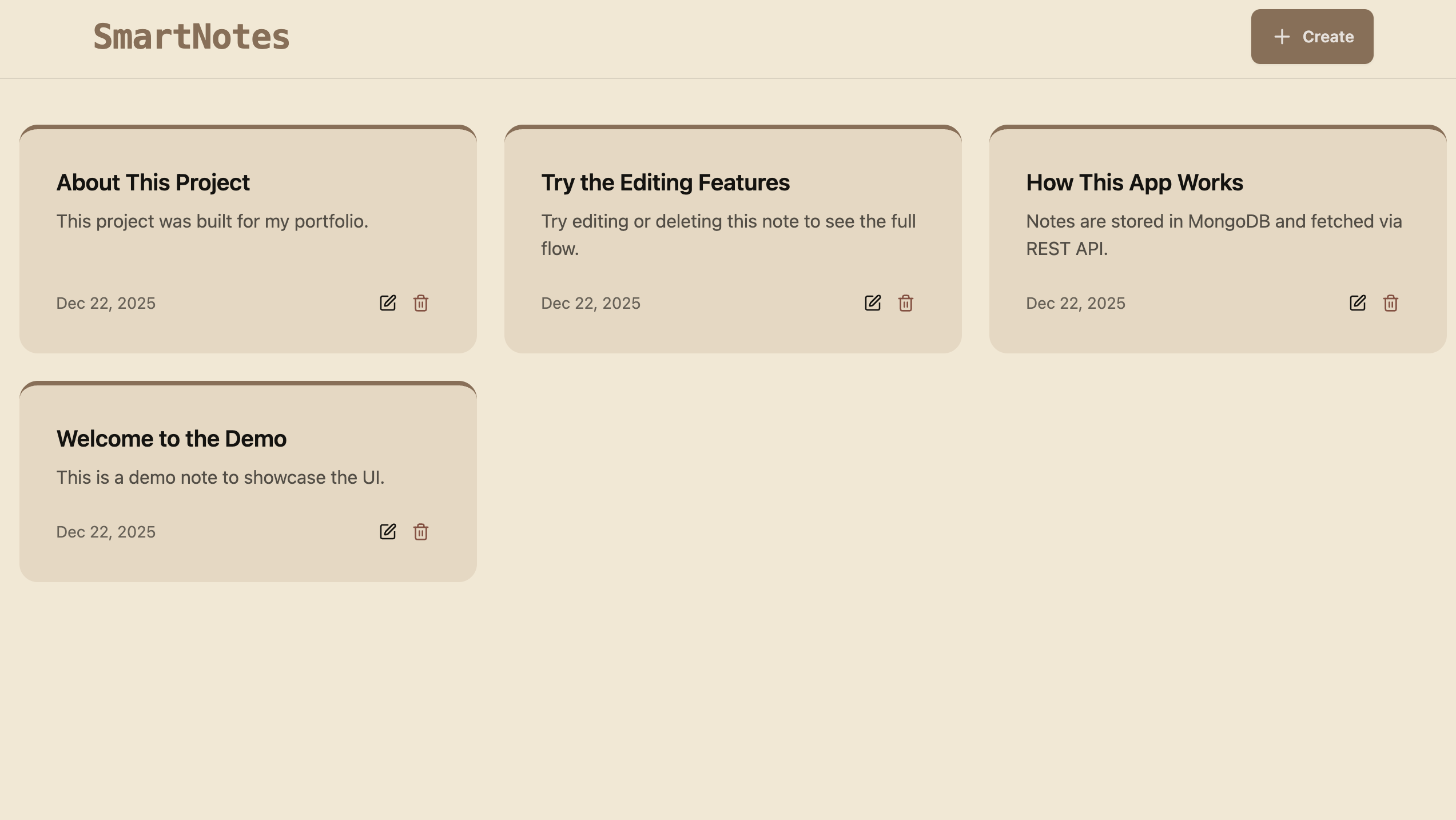Delete the How This App Works note

point(1391,303)
